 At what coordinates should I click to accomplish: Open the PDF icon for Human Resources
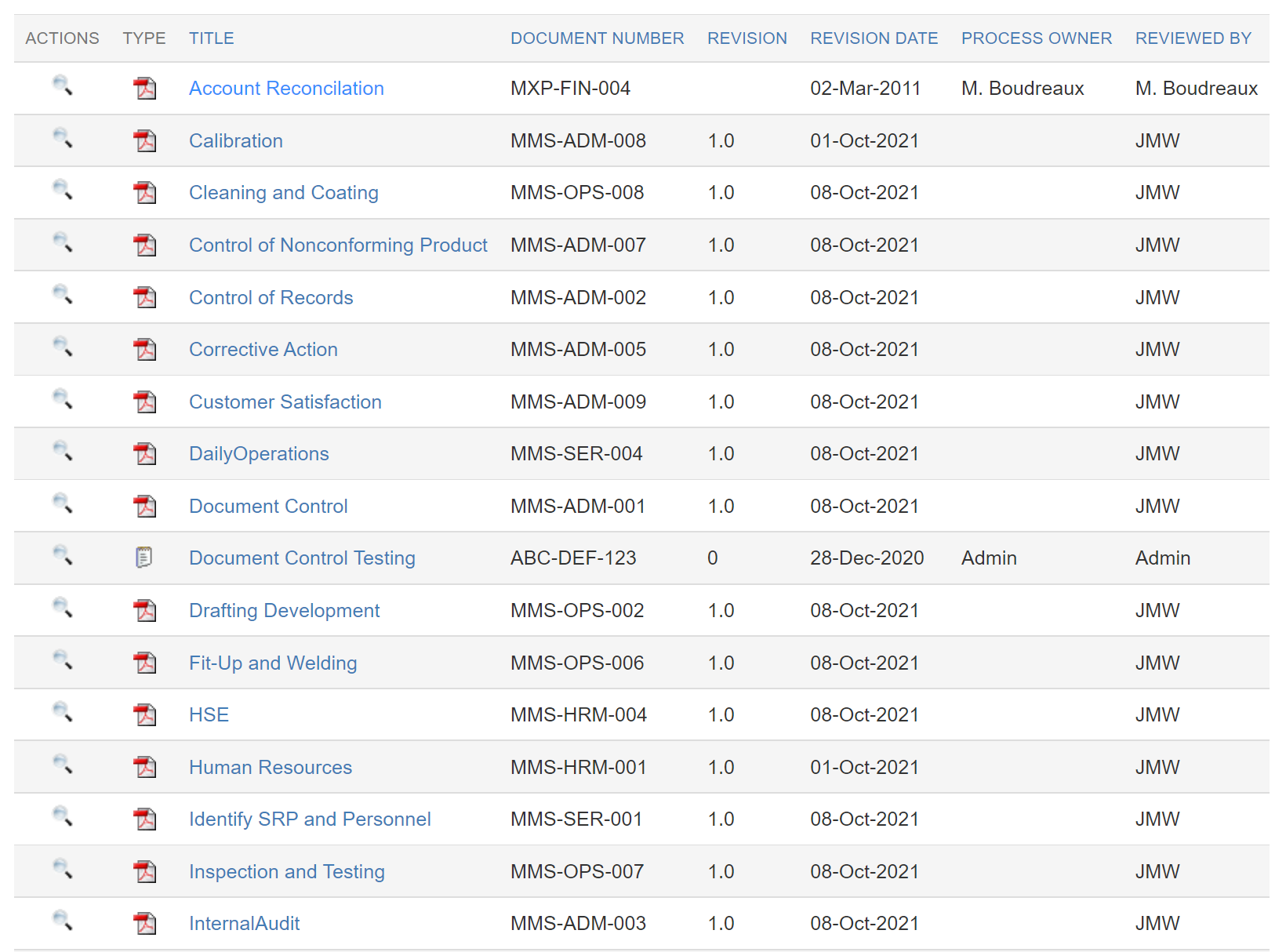pyautogui.click(x=144, y=767)
